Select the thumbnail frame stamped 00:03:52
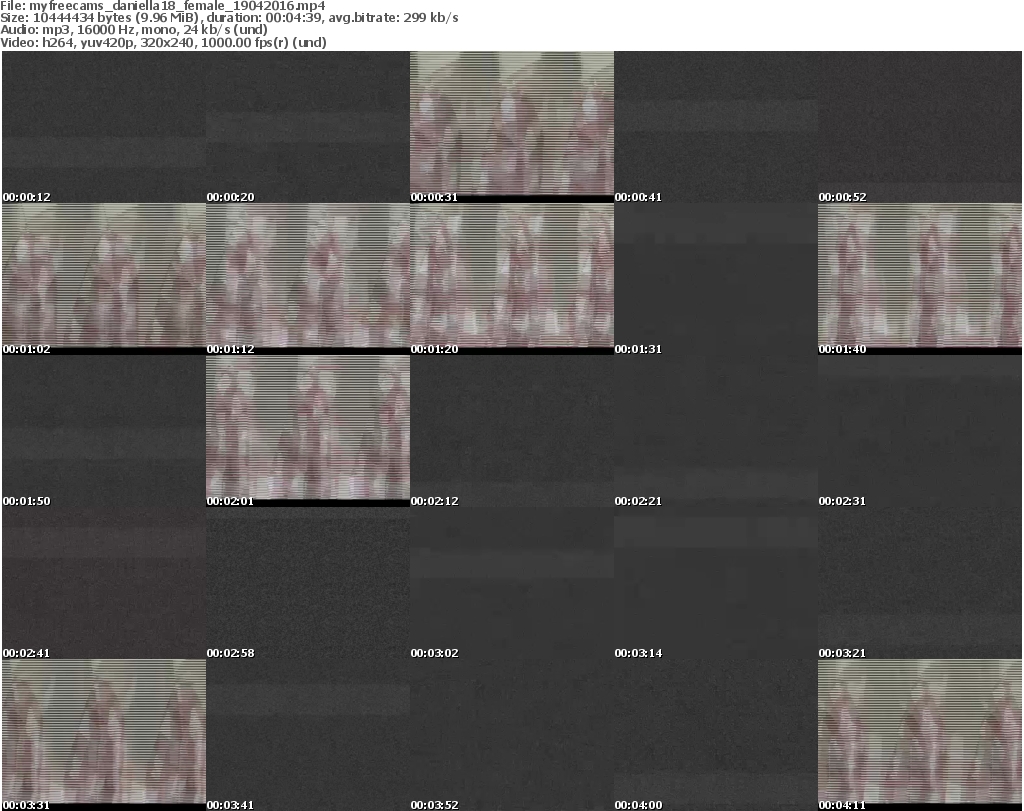This screenshot has width=1024, height=811. [x=512, y=735]
